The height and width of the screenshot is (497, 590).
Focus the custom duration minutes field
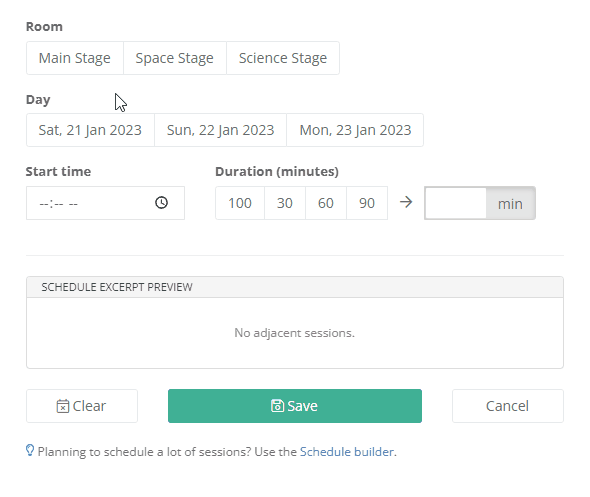pos(456,203)
